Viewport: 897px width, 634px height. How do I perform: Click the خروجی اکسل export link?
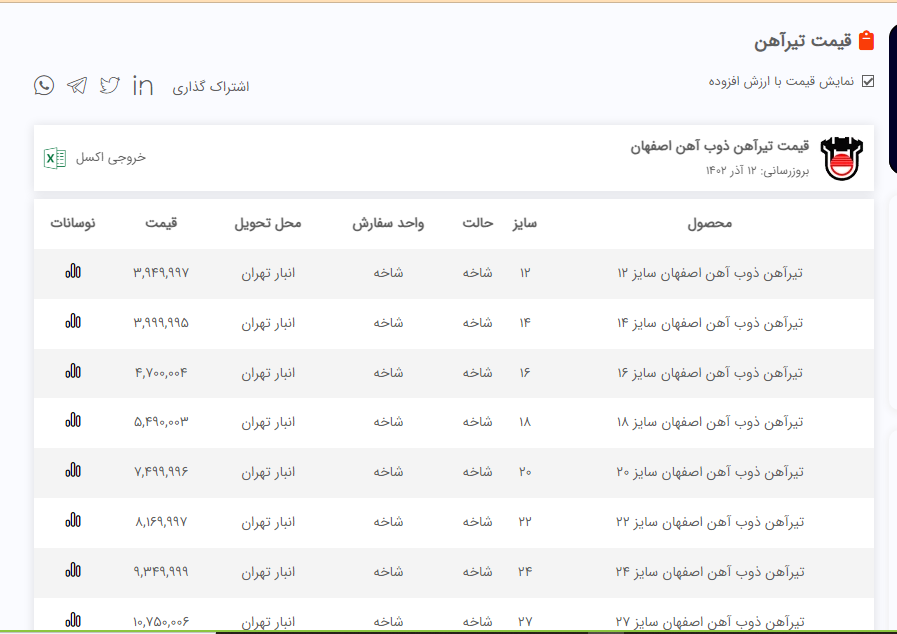tap(111, 158)
